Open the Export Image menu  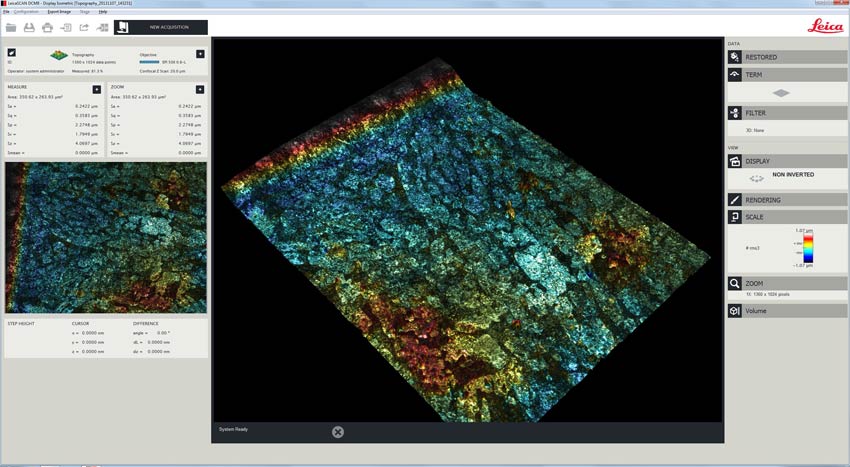(x=60, y=11)
